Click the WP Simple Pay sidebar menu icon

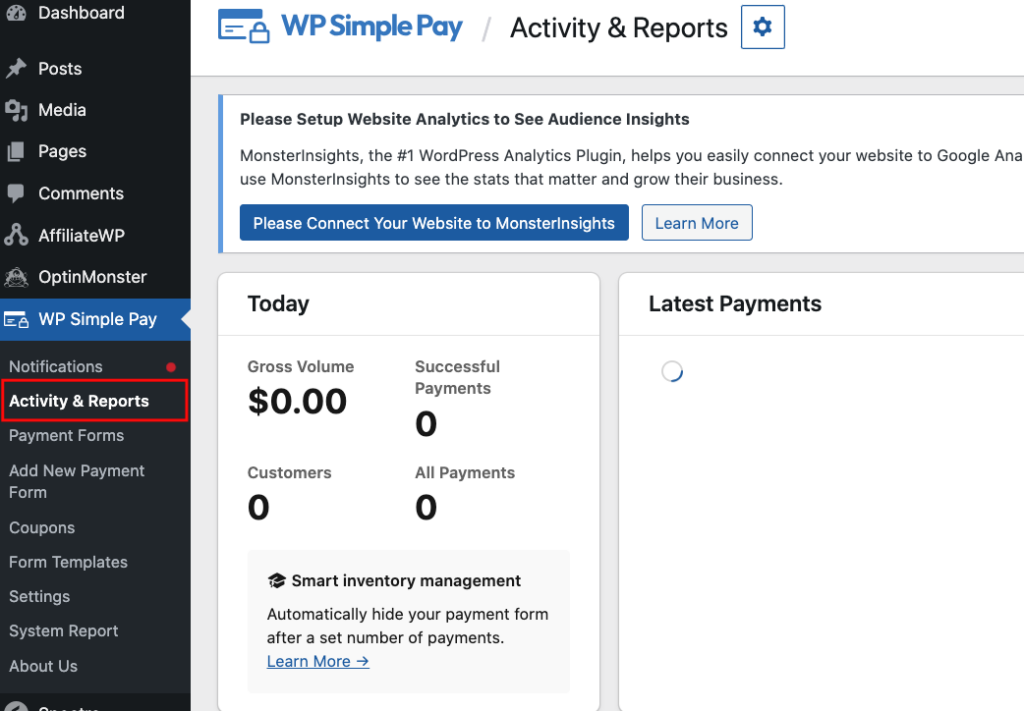click(x=16, y=320)
